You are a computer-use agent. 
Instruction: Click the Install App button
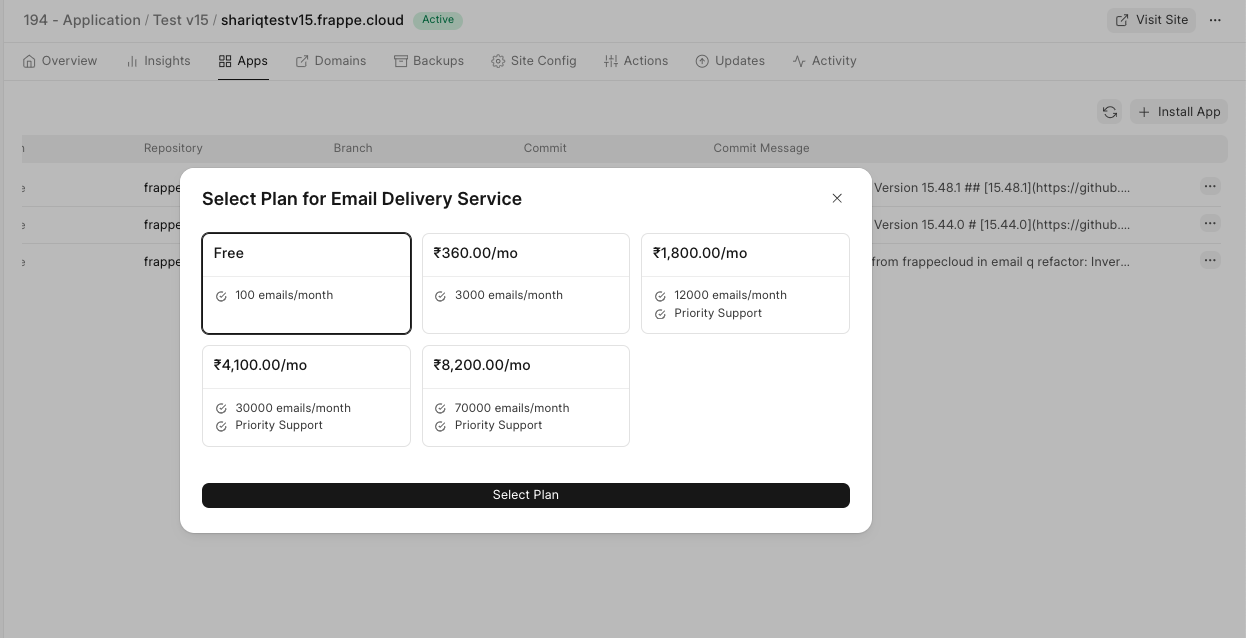click(1178, 112)
